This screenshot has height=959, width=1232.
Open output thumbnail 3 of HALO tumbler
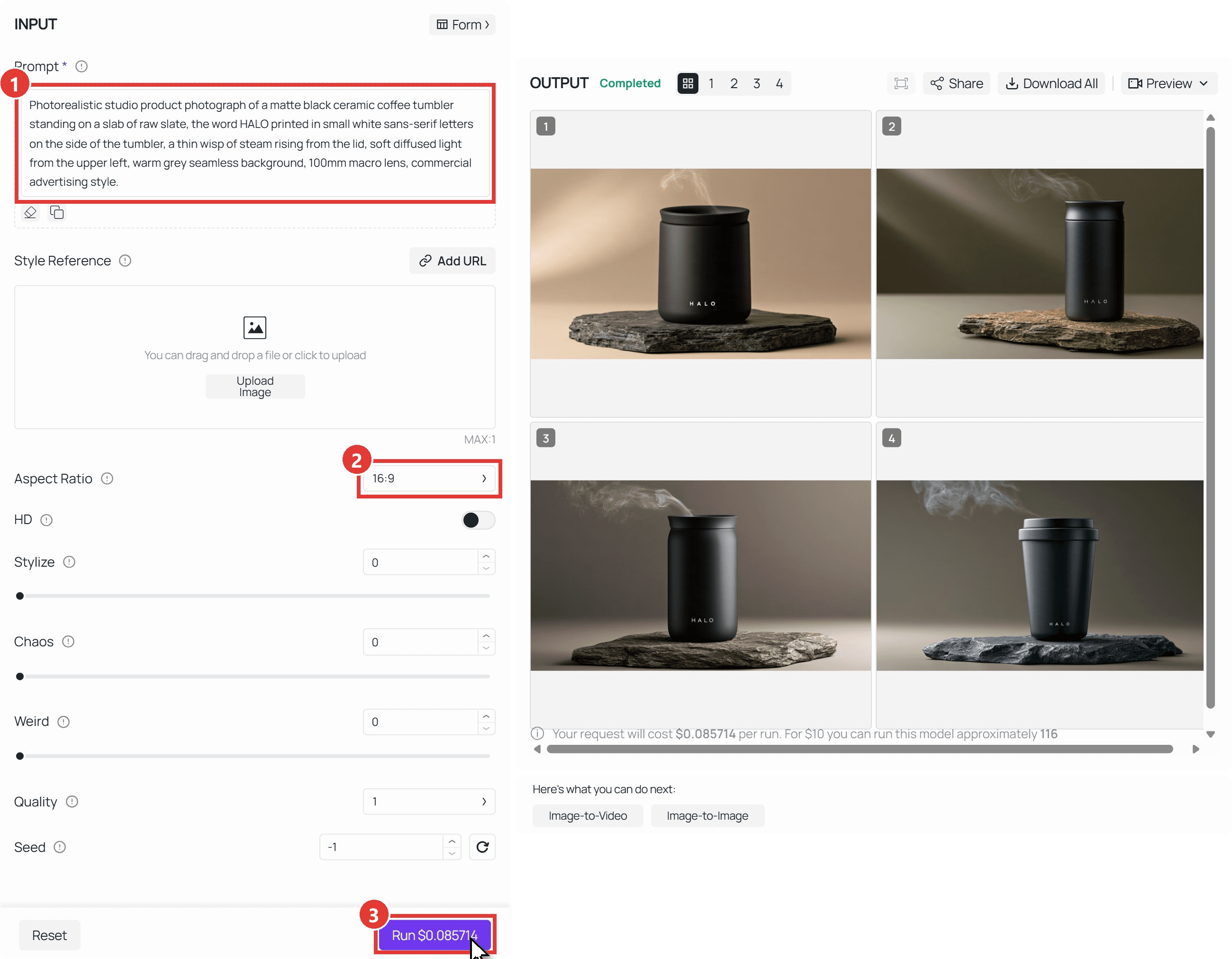click(701, 575)
